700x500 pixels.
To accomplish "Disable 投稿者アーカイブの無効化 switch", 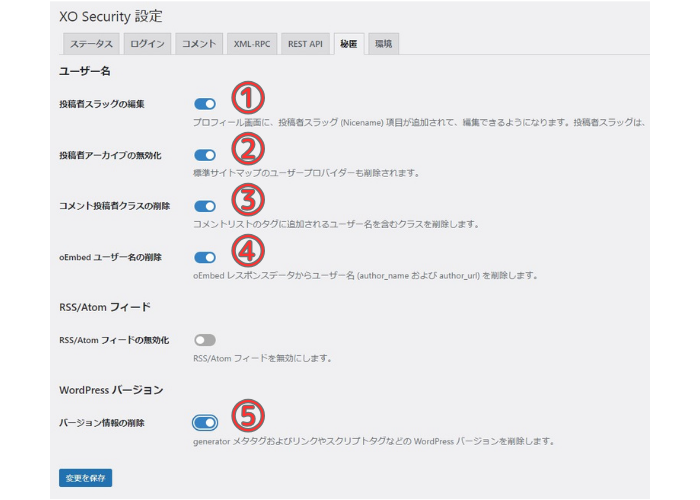I will [205, 155].
